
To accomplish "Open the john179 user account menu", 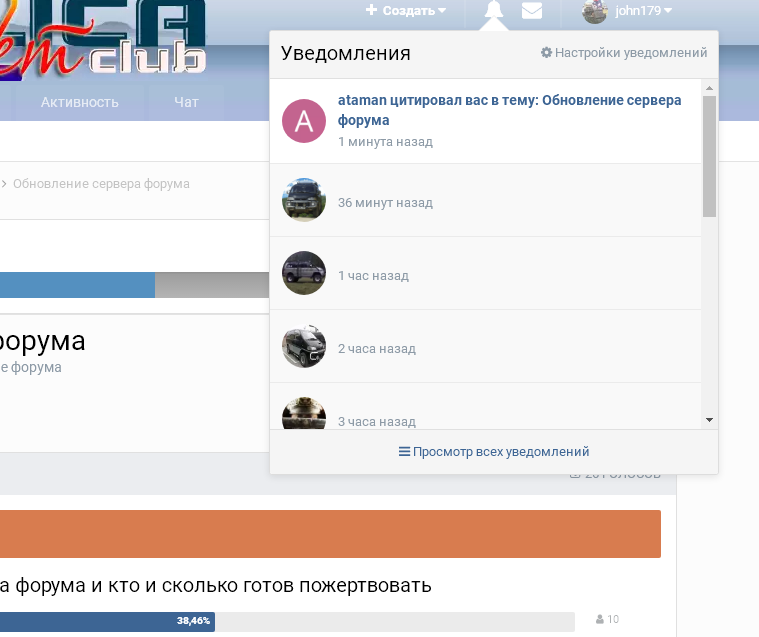I will [x=643, y=11].
